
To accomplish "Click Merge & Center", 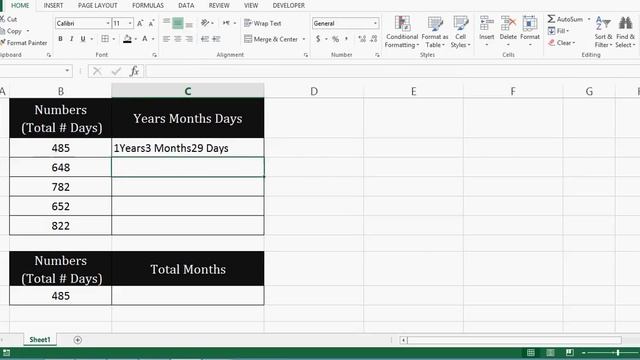I will tap(271, 39).
